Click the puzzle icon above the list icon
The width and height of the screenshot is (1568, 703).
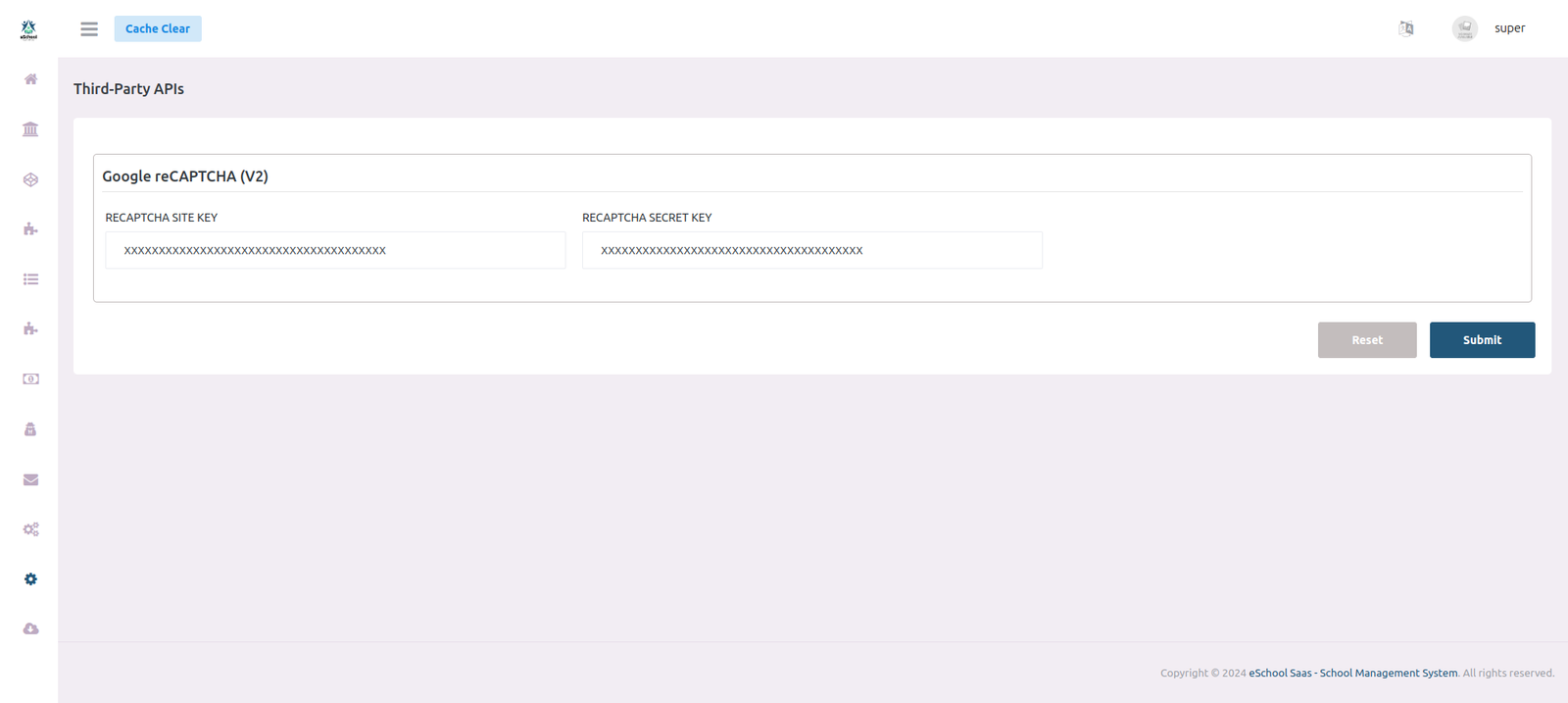click(30, 229)
